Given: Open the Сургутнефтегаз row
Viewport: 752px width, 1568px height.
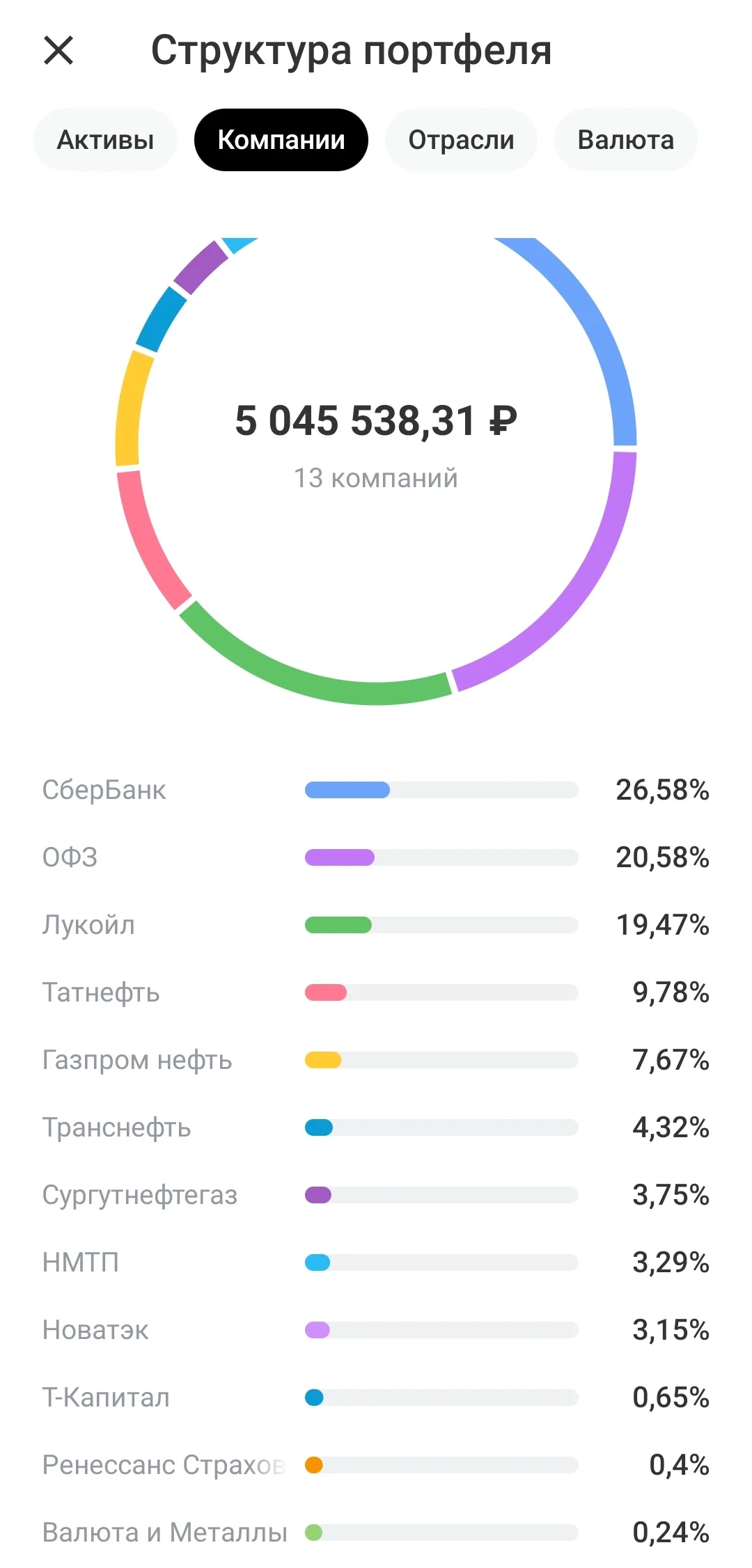Looking at the screenshot, I should [376, 1195].
